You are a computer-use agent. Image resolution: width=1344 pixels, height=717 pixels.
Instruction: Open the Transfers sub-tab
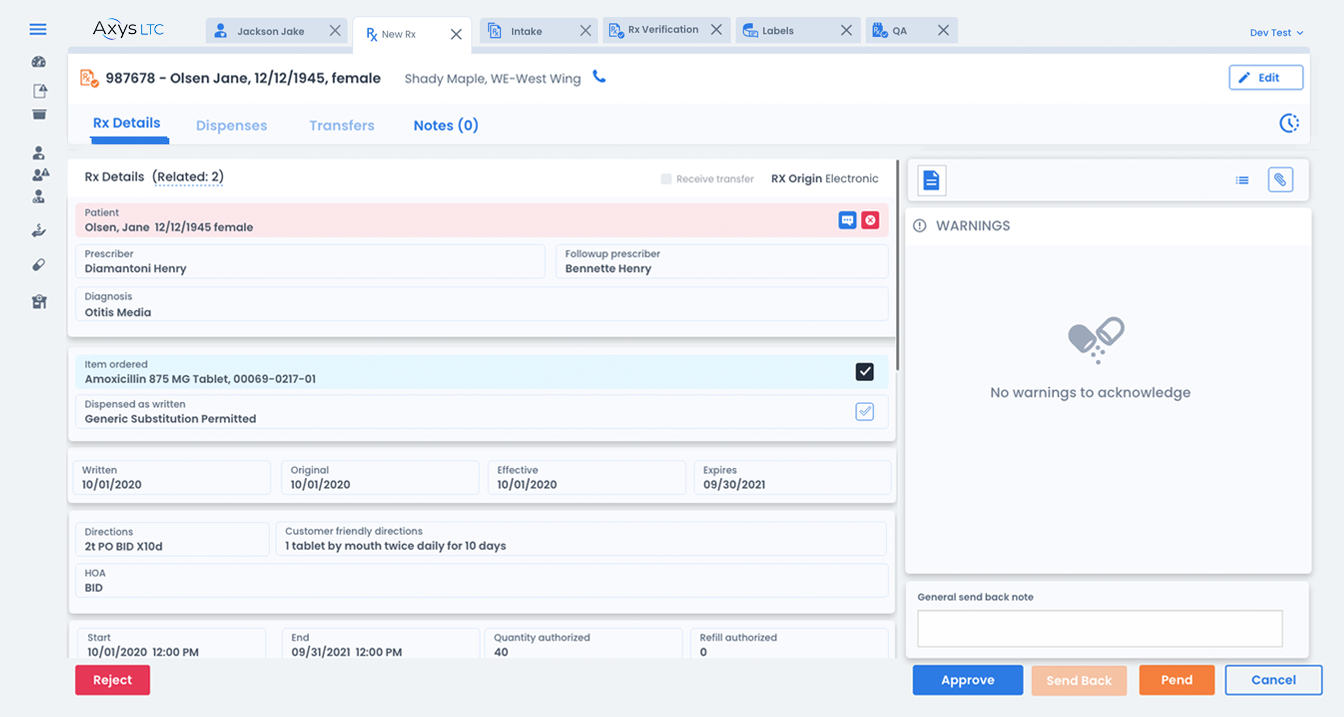click(342, 125)
